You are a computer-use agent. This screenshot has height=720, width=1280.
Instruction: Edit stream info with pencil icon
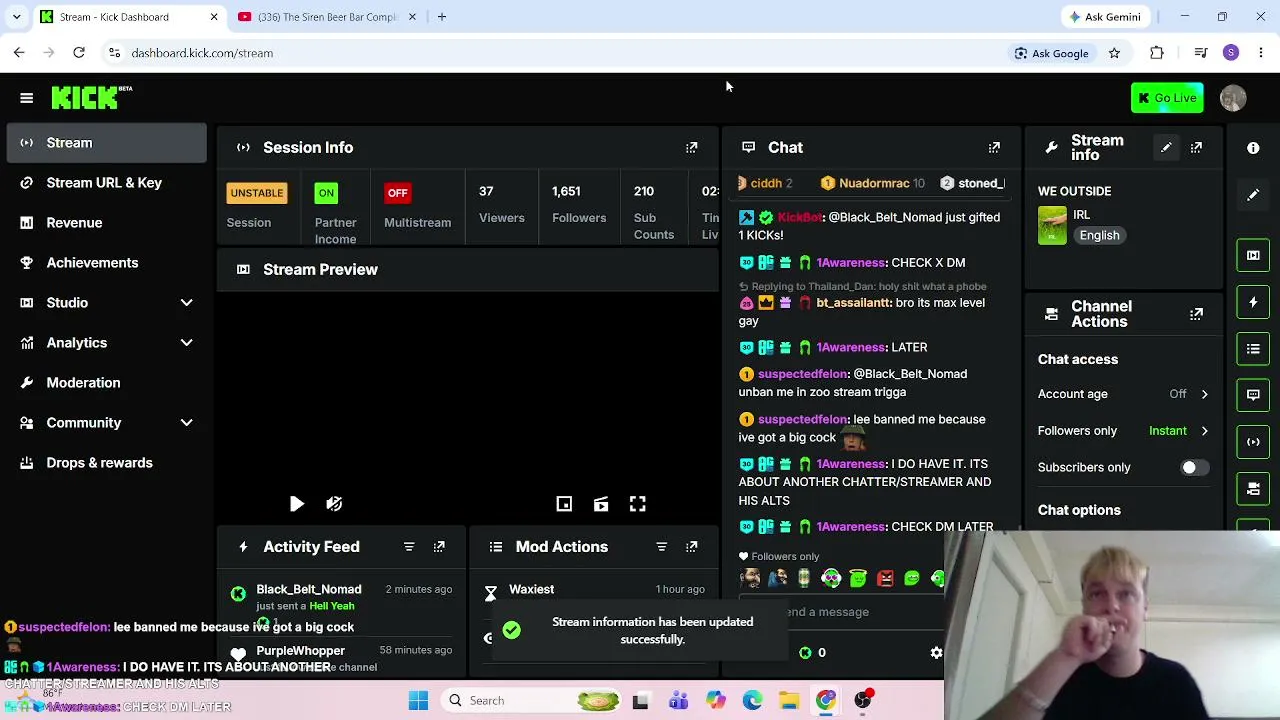(x=1166, y=148)
